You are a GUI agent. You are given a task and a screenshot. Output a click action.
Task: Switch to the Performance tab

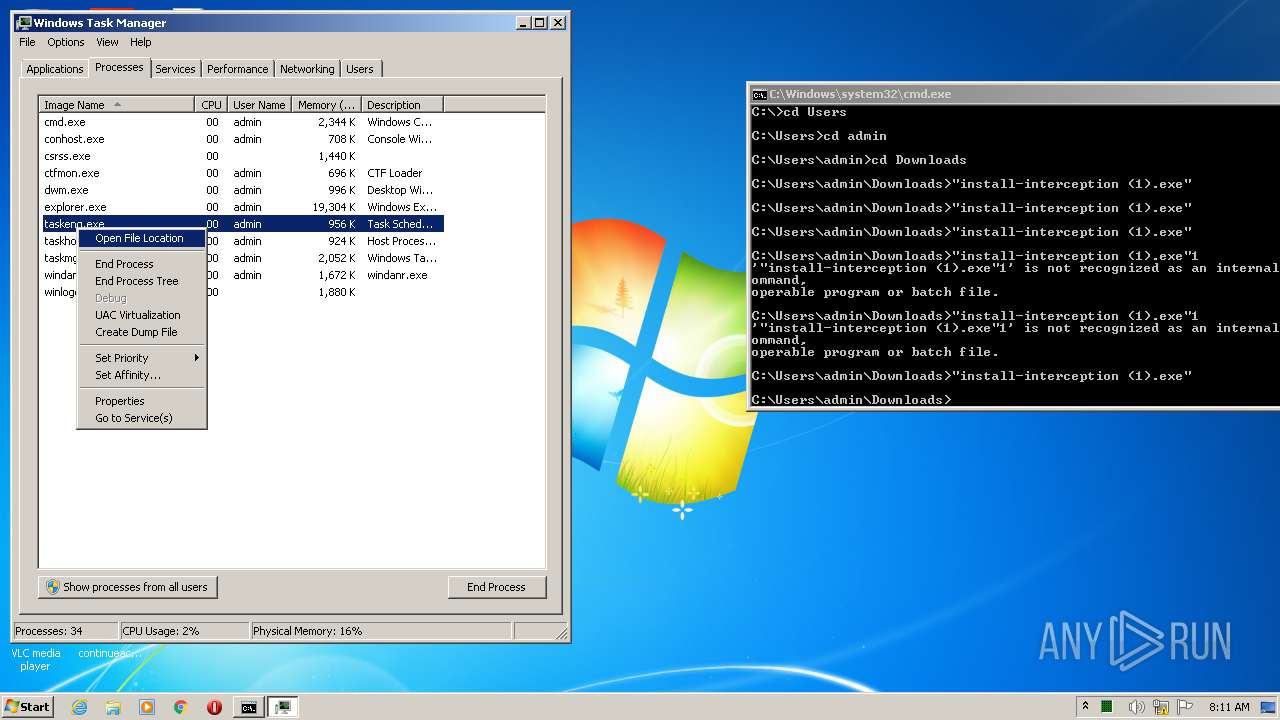(x=238, y=69)
